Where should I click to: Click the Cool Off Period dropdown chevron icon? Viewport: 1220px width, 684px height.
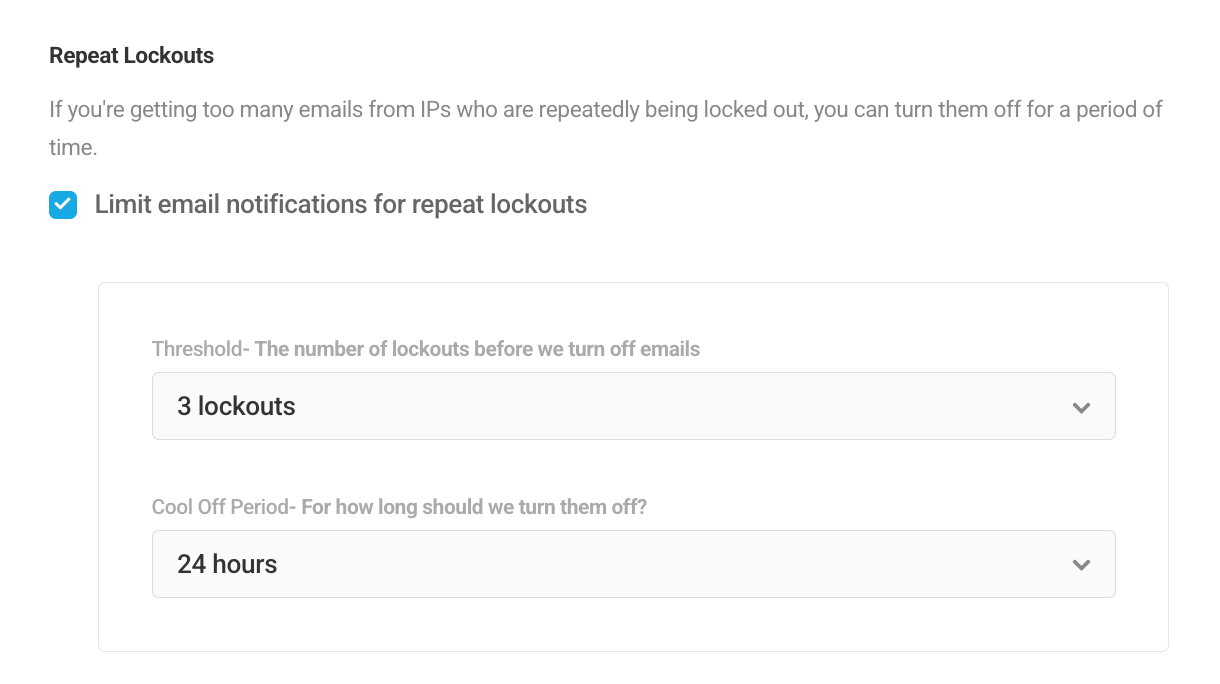[x=1081, y=564]
